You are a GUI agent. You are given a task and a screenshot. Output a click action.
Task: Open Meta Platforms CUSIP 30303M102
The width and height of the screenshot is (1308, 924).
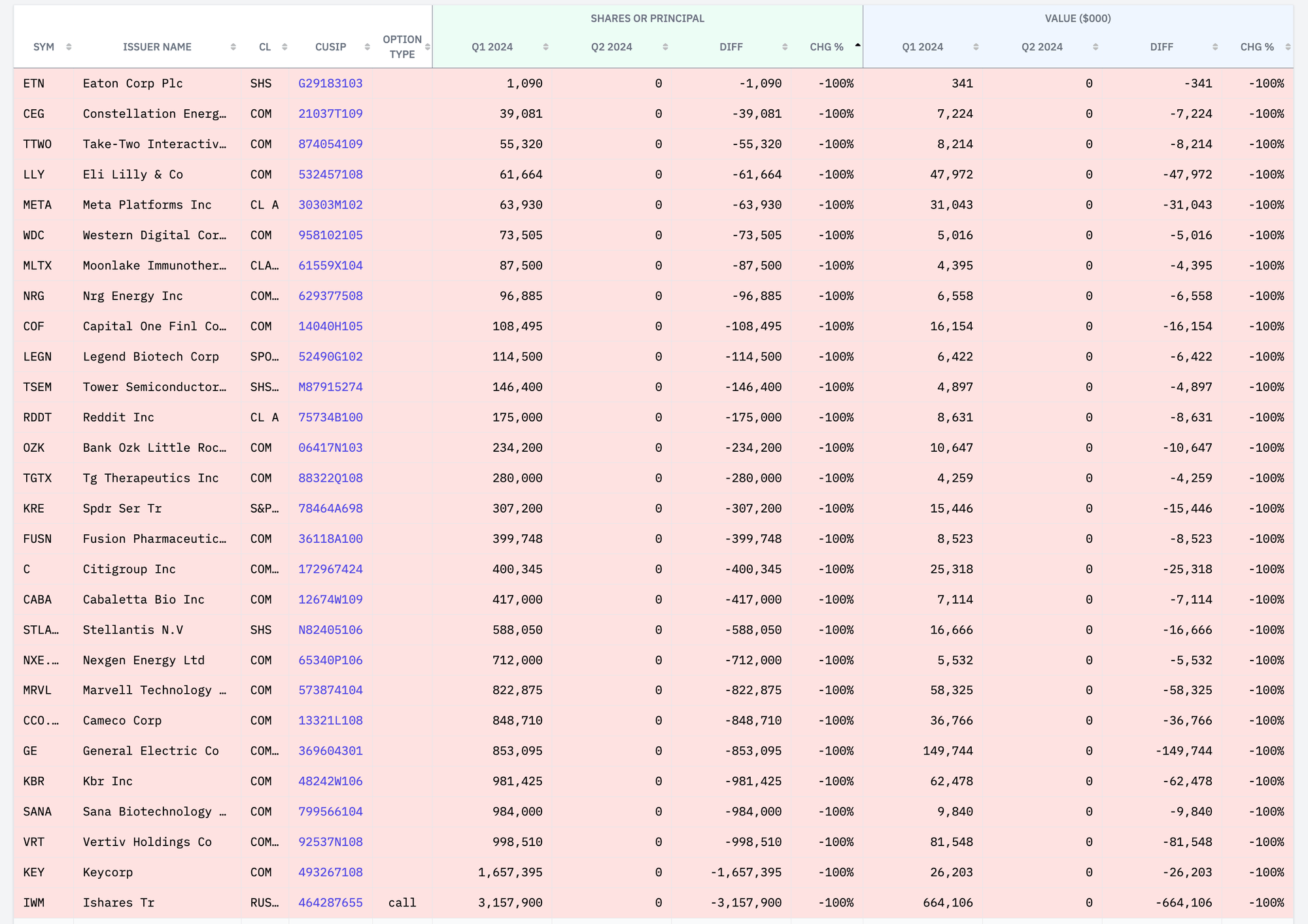(330, 205)
